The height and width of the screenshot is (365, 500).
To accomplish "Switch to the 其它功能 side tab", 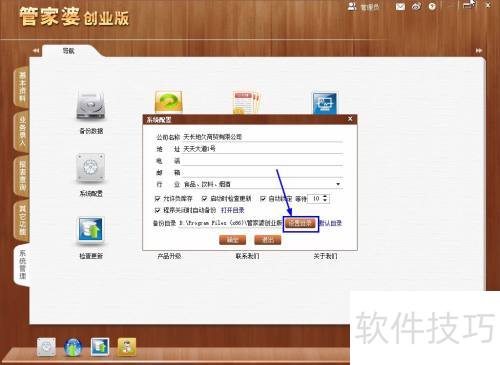I will [22, 220].
